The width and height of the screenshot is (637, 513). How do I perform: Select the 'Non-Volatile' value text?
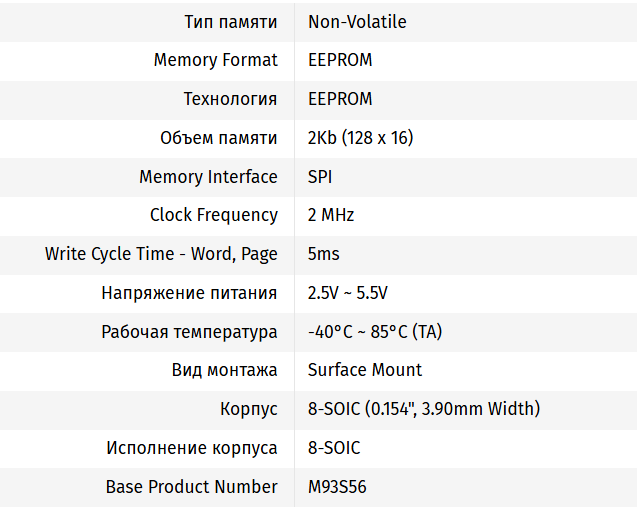coord(357,21)
